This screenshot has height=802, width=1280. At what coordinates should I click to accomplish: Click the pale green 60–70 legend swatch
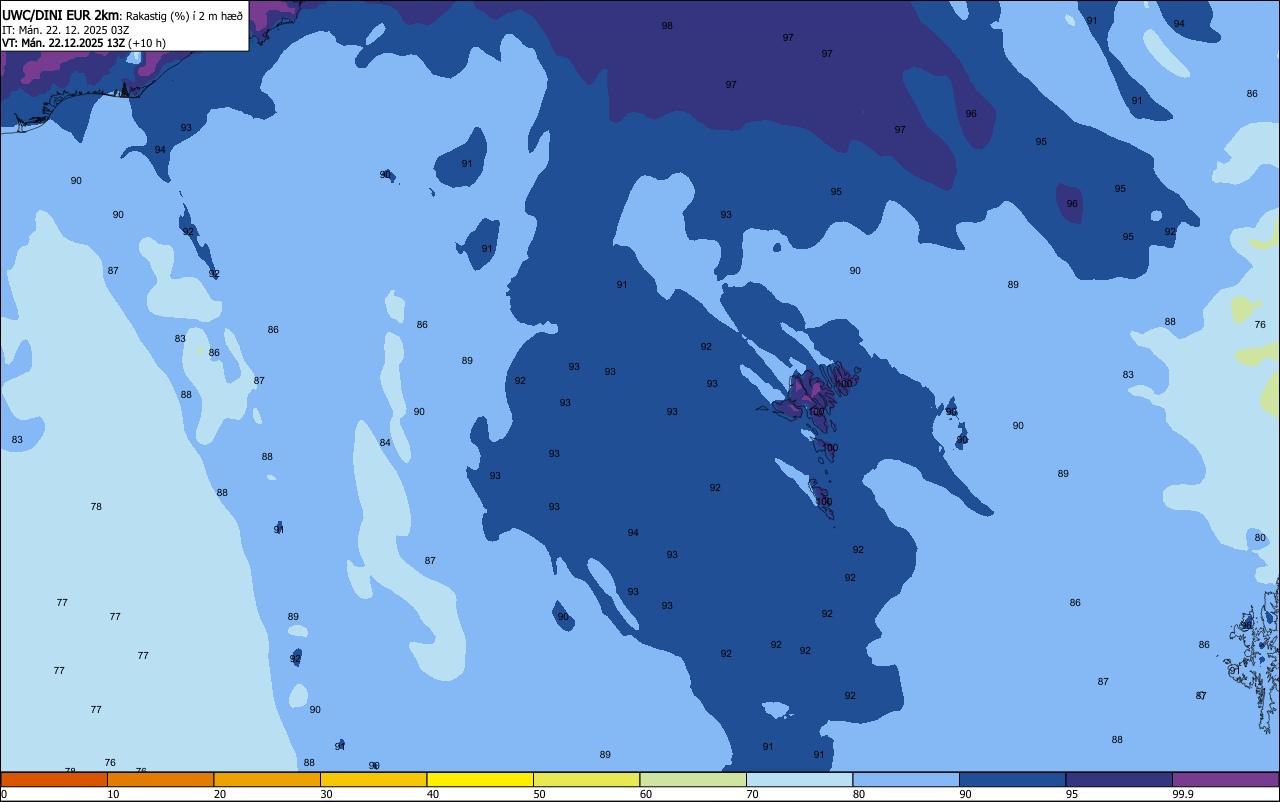coord(693,779)
